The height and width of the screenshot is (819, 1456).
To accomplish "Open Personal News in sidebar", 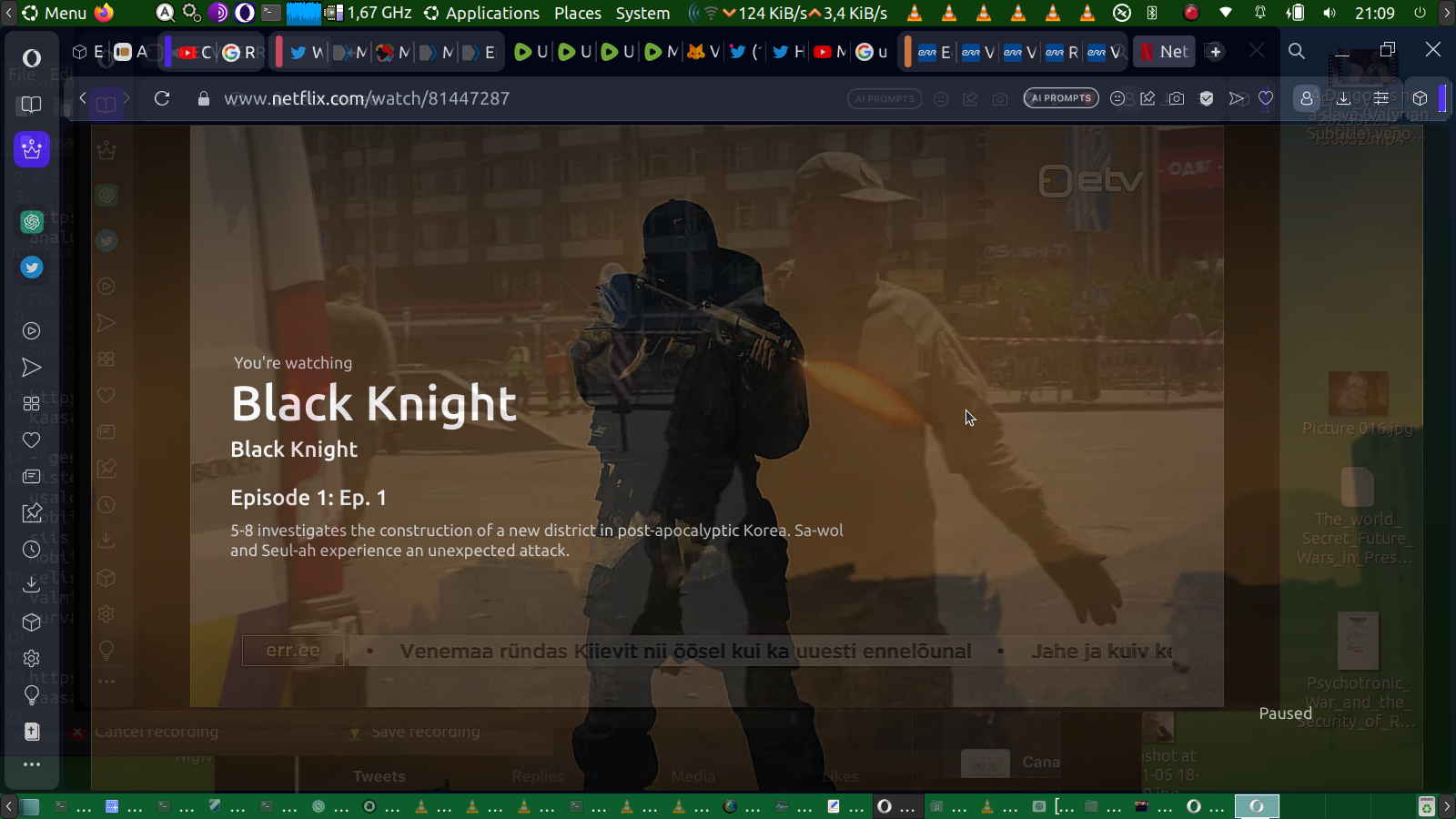I will [32, 476].
